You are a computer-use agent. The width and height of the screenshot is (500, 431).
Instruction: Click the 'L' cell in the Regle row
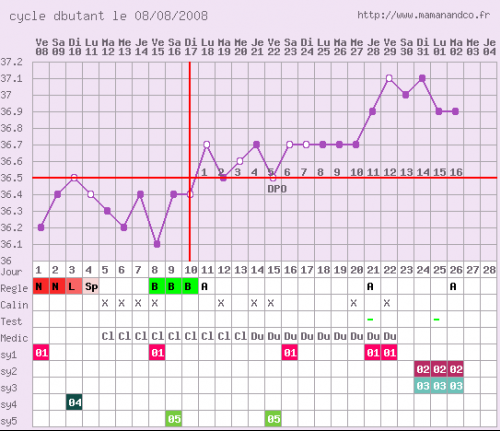point(74,286)
